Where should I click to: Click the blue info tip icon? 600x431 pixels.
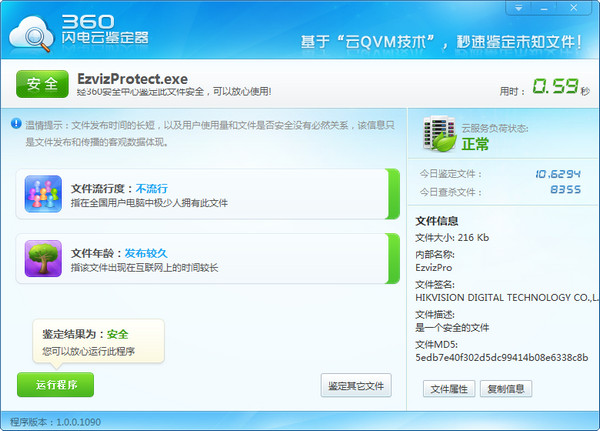point(16,123)
